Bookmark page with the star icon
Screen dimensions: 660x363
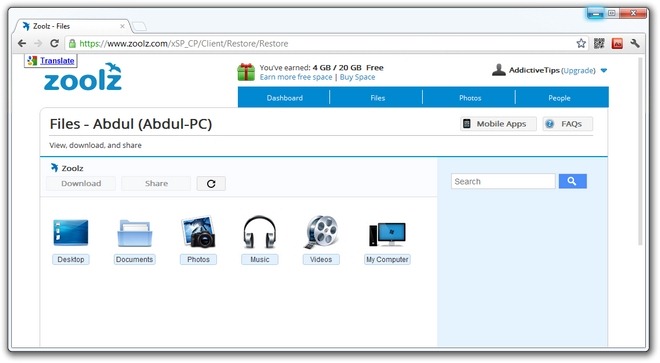tap(581, 43)
